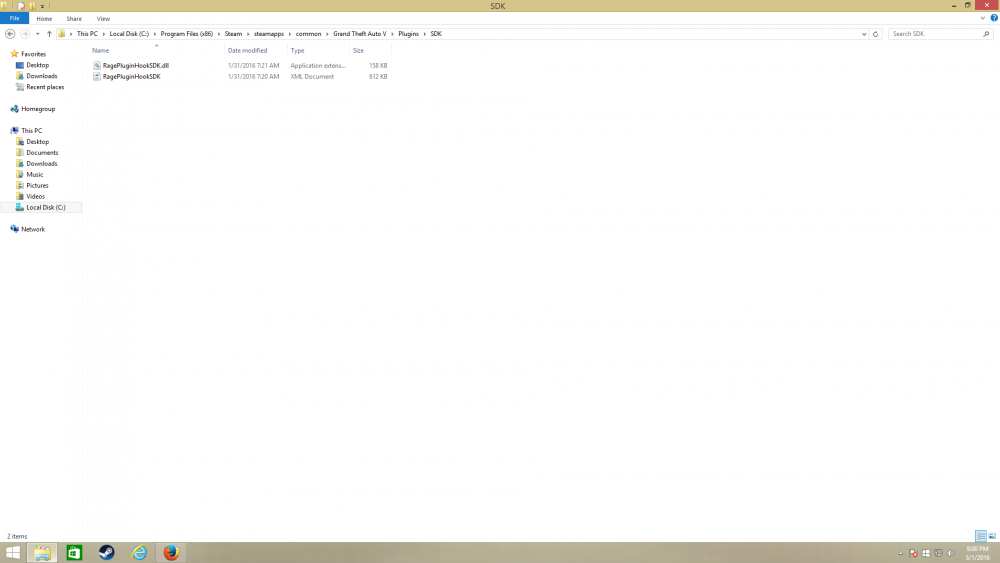Open Explorer Help icon
The width and height of the screenshot is (1000, 563).
[x=994, y=18]
